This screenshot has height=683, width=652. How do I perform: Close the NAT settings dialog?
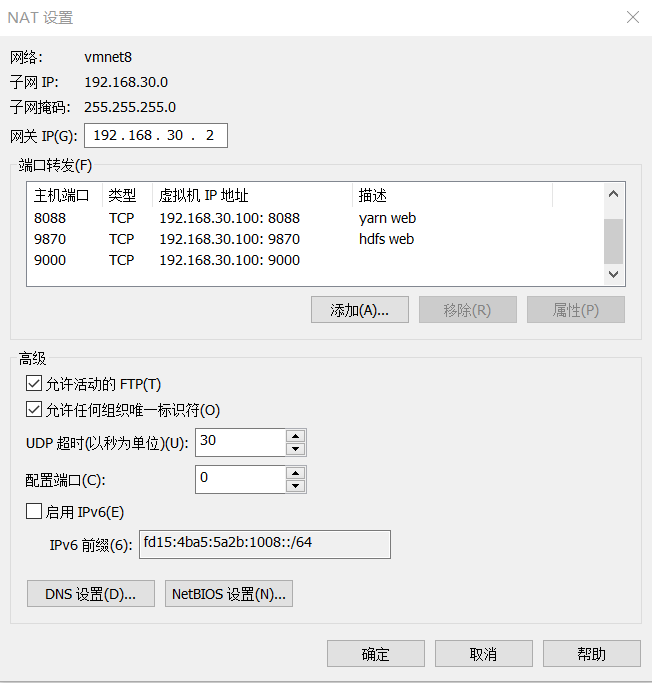click(x=632, y=18)
